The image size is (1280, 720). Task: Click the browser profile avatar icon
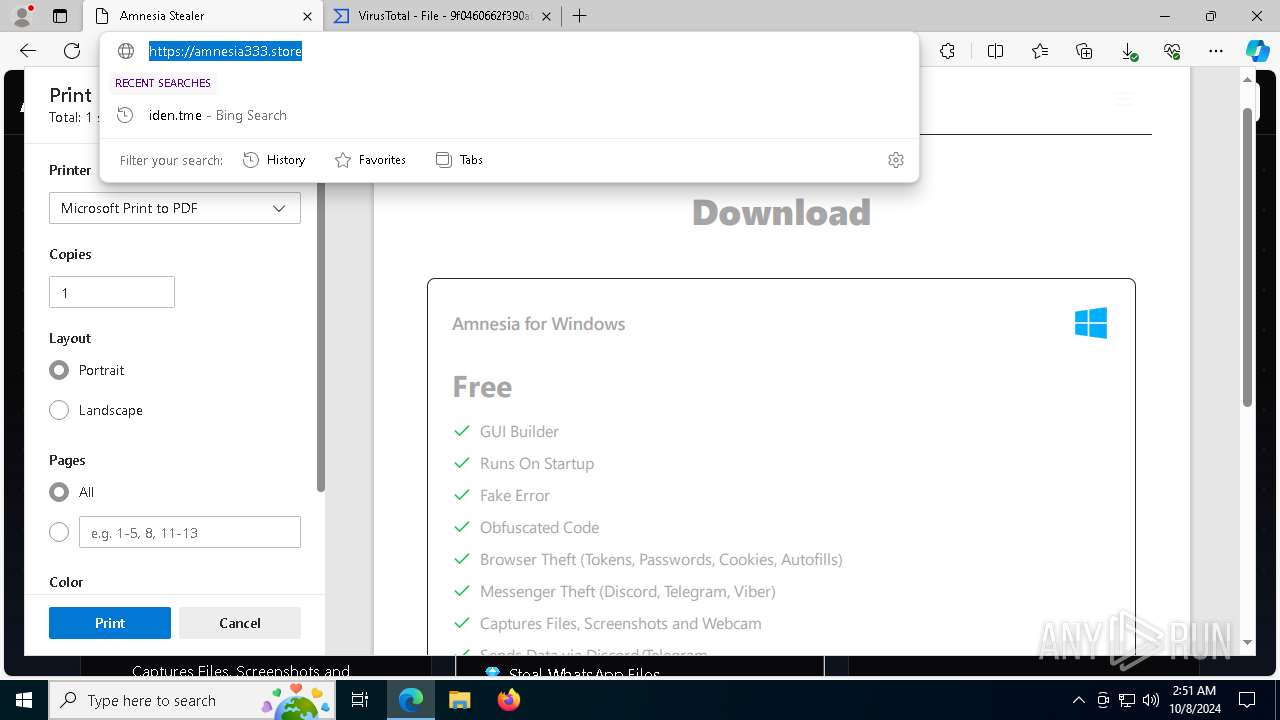coord(22,15)
